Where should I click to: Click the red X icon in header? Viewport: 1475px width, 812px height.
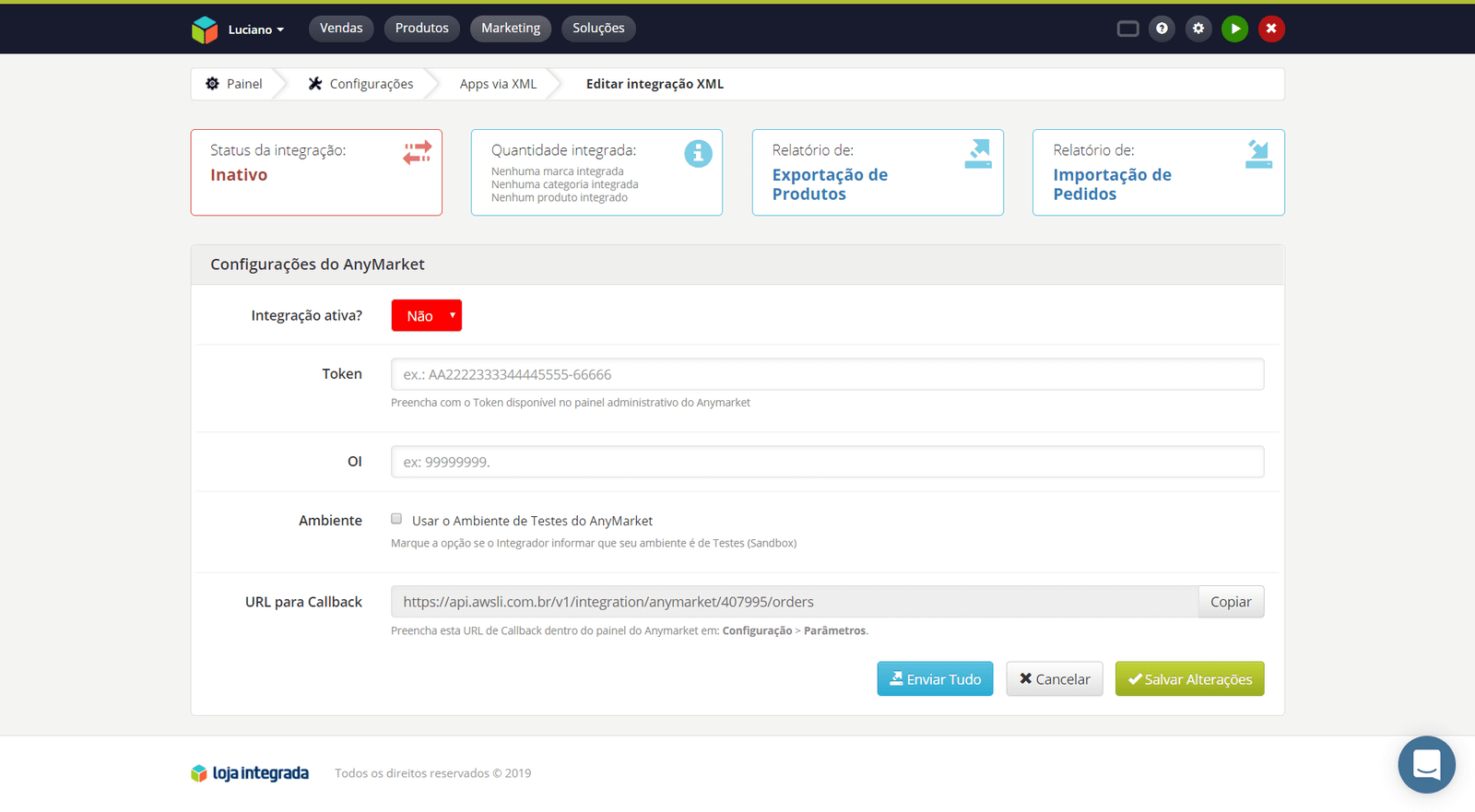1271,29
